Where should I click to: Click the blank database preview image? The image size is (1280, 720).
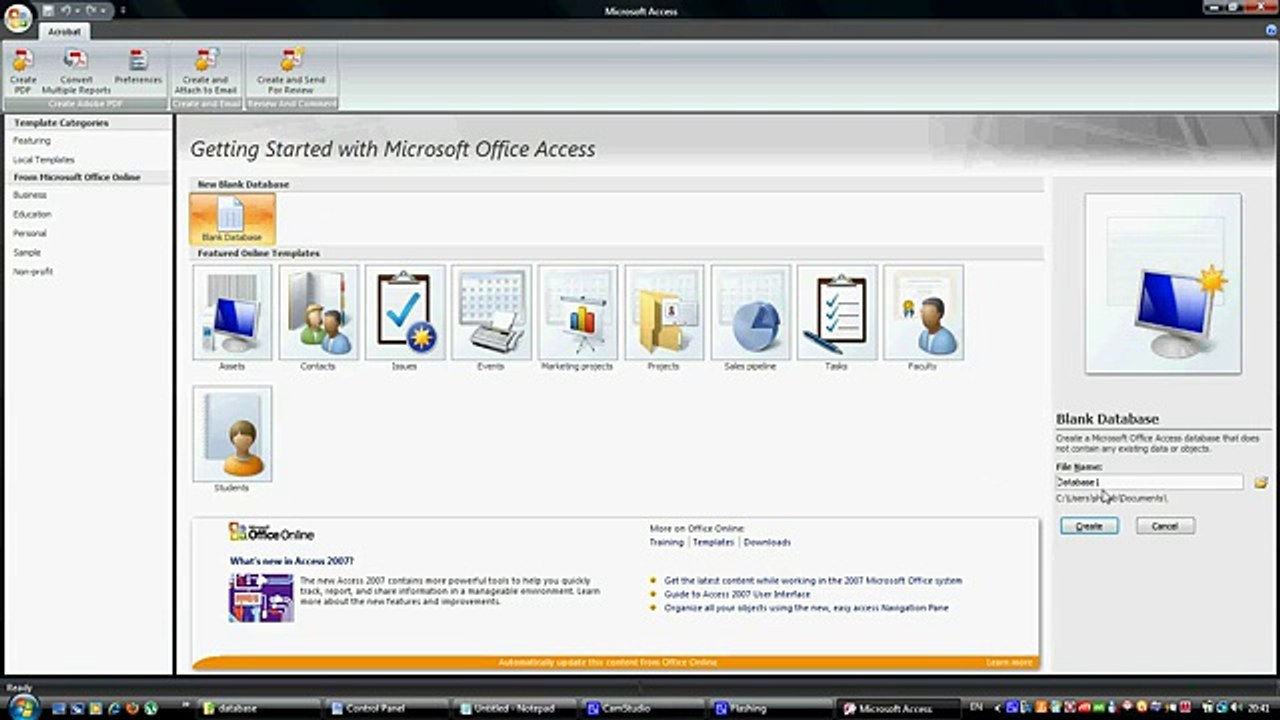point(1163,283)
